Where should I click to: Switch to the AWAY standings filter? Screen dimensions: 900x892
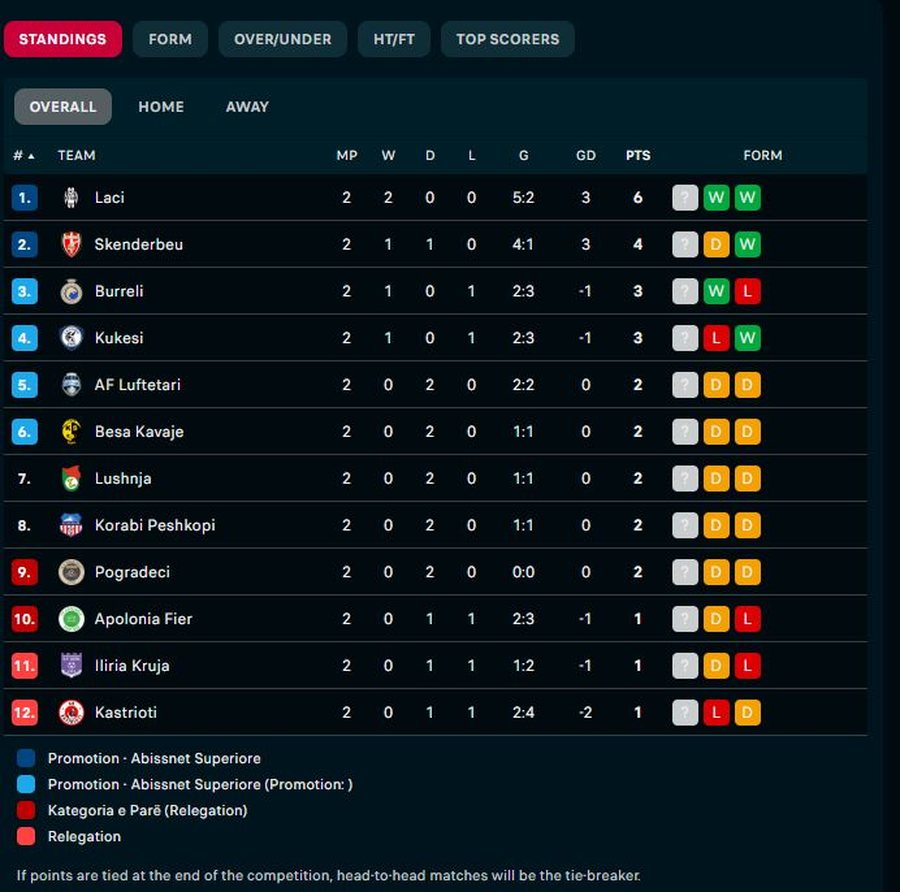247,107
